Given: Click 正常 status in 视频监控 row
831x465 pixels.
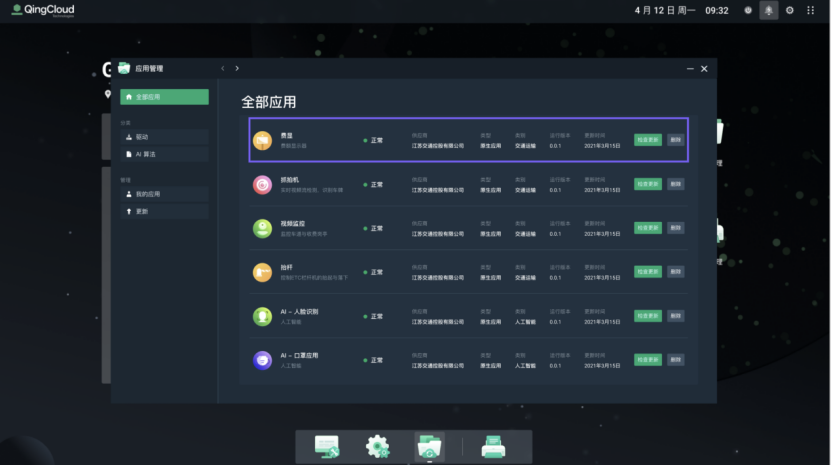Looking at the screenshot, I should 373,229.
